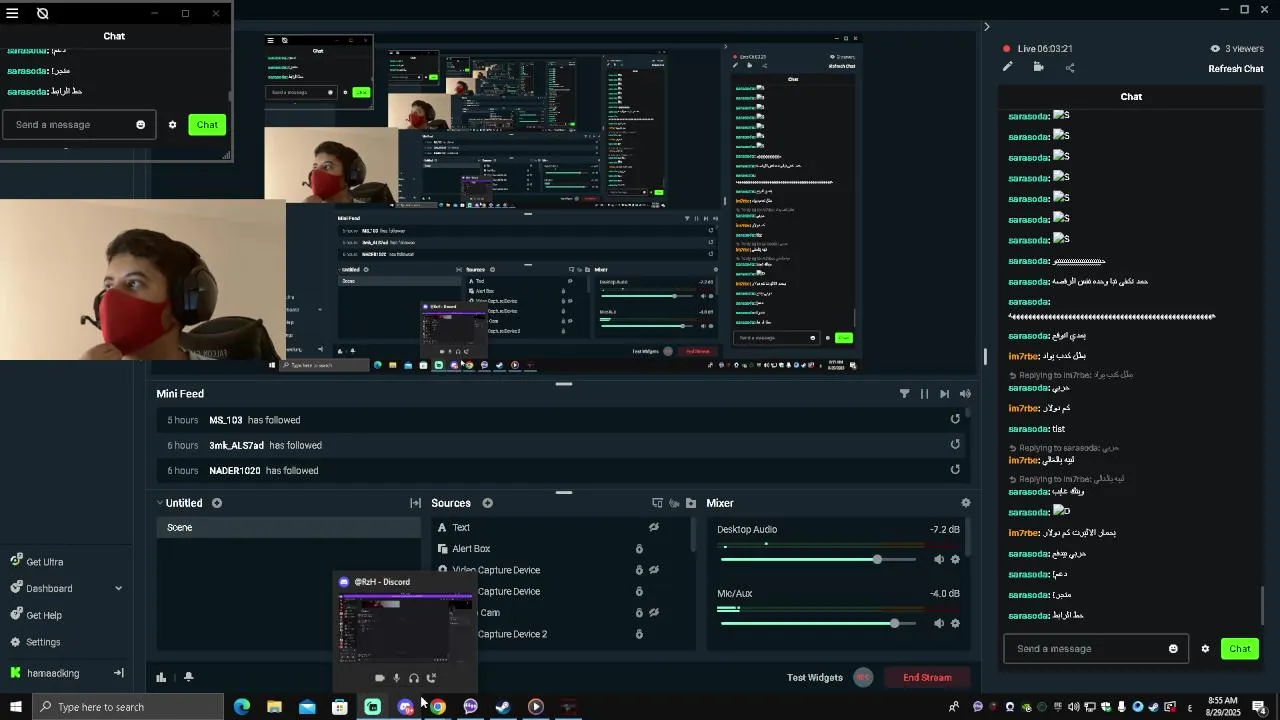Open scene transitions icon in the Scenes panel
The height and width of the screenshot is (720, 1280).
click(x=415, y=503)
